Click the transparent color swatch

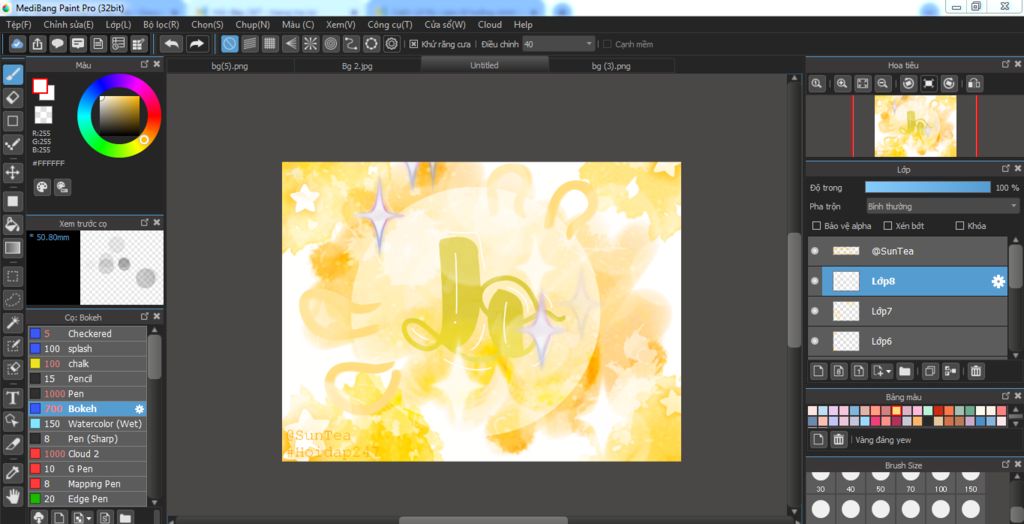[x=43, y=115]
